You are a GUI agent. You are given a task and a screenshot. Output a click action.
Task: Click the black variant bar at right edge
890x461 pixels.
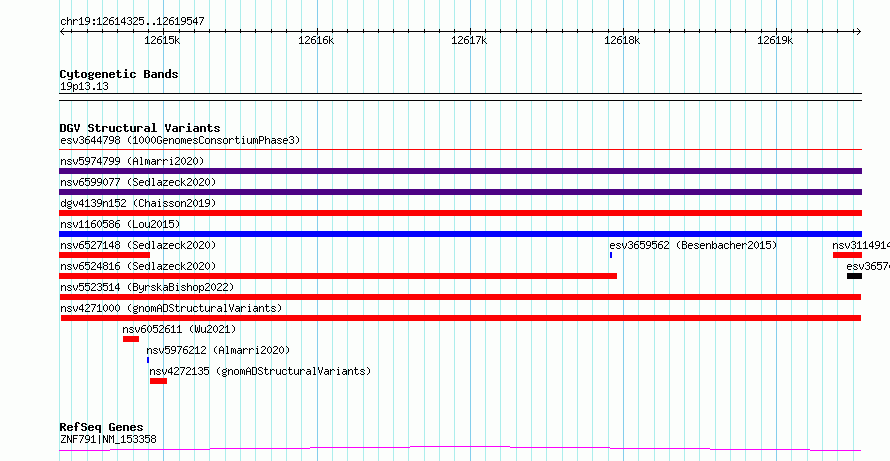[854, 276]
